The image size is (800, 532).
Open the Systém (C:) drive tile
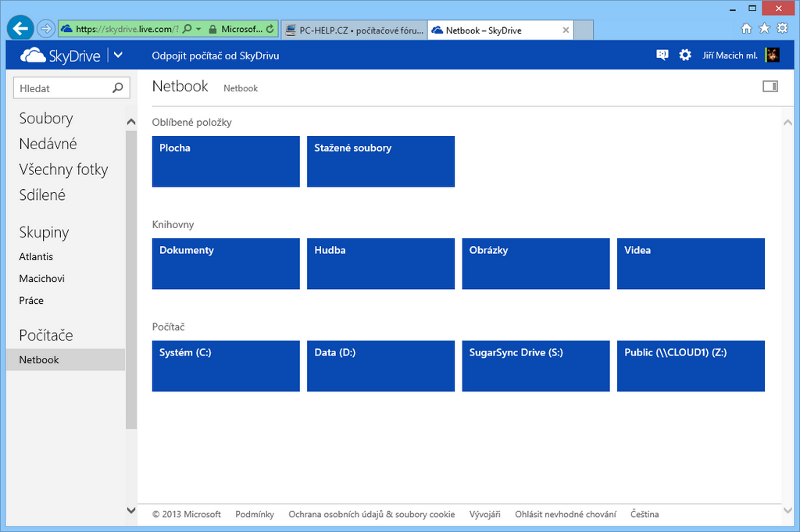tap(226, 365)
